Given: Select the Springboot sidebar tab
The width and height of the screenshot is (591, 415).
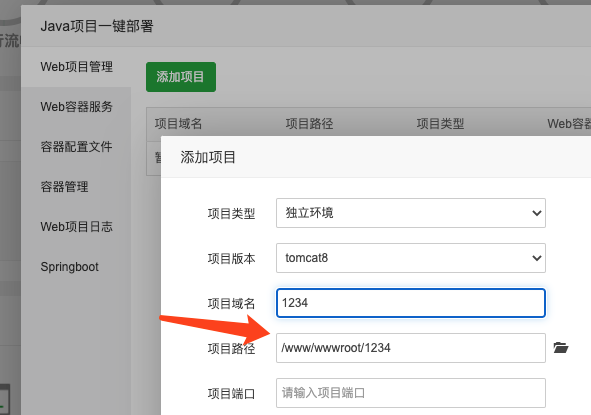Looking at the screenshot, I should [70, 266].
